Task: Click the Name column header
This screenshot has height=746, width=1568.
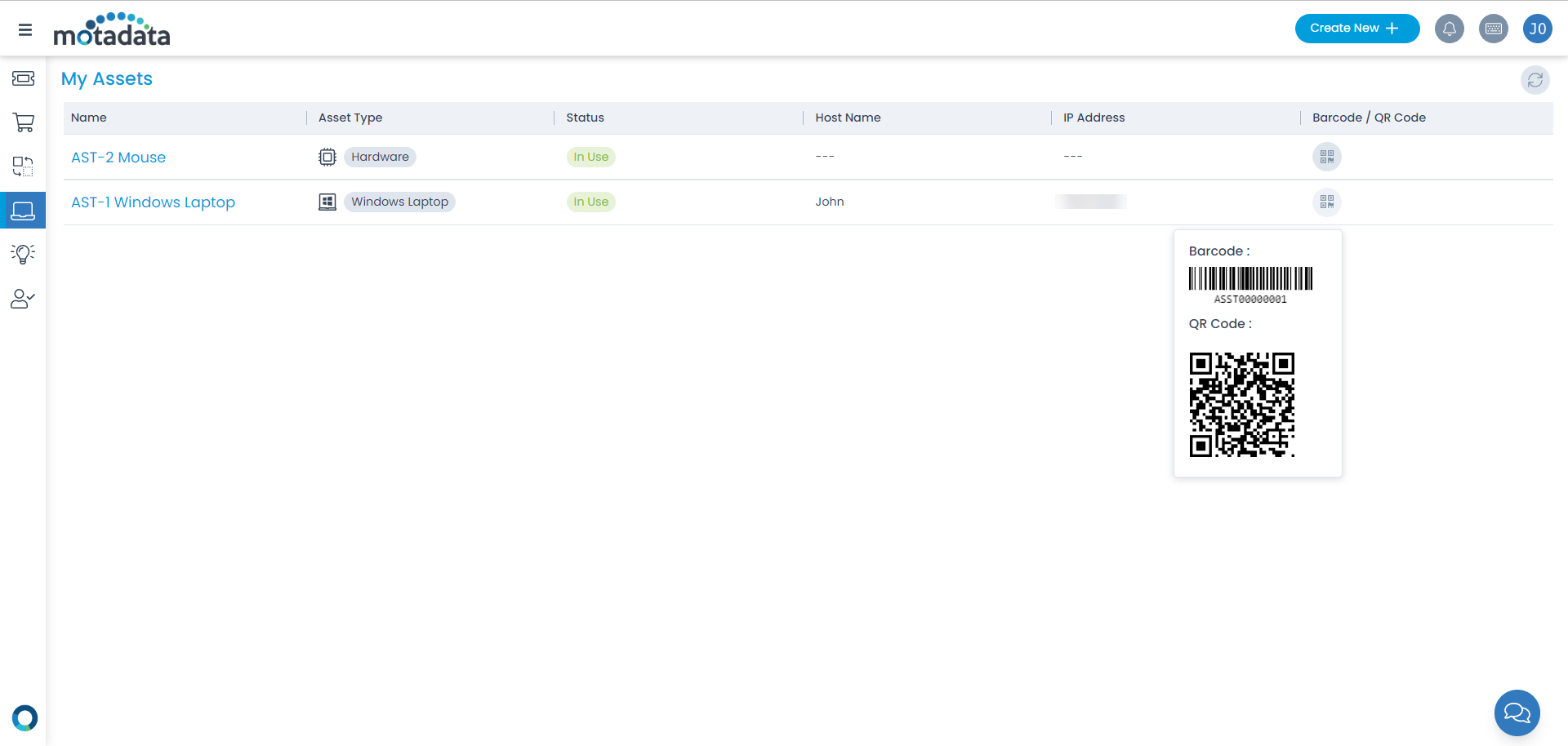Action: point(89,118)
